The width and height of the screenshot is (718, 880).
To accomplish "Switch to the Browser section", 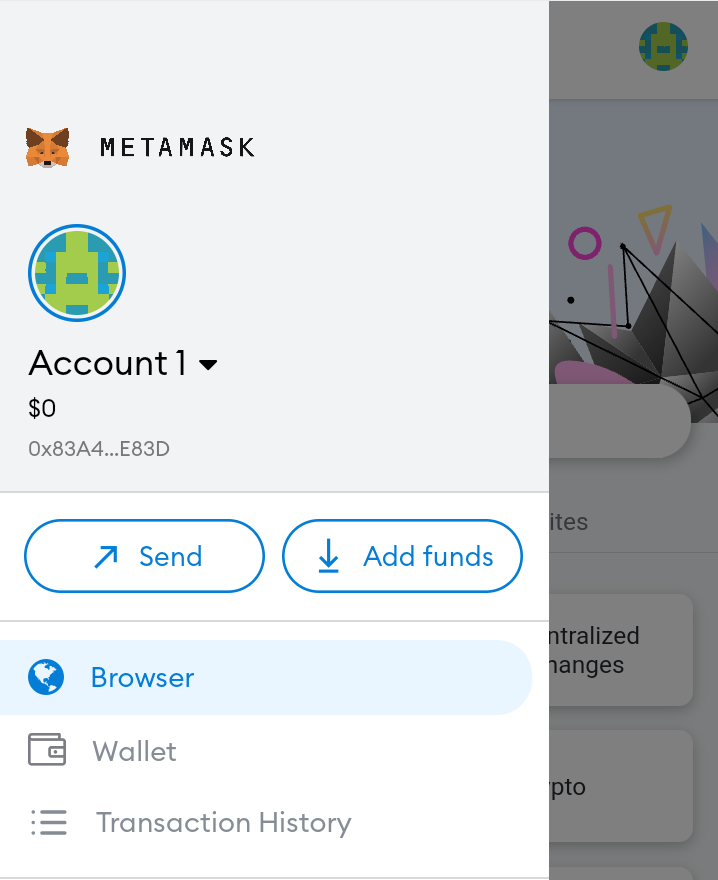I will [142, 677].
